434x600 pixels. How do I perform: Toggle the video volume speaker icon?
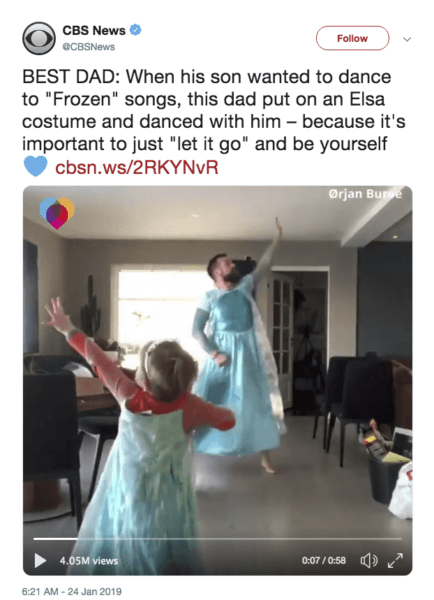pos(369,561)
